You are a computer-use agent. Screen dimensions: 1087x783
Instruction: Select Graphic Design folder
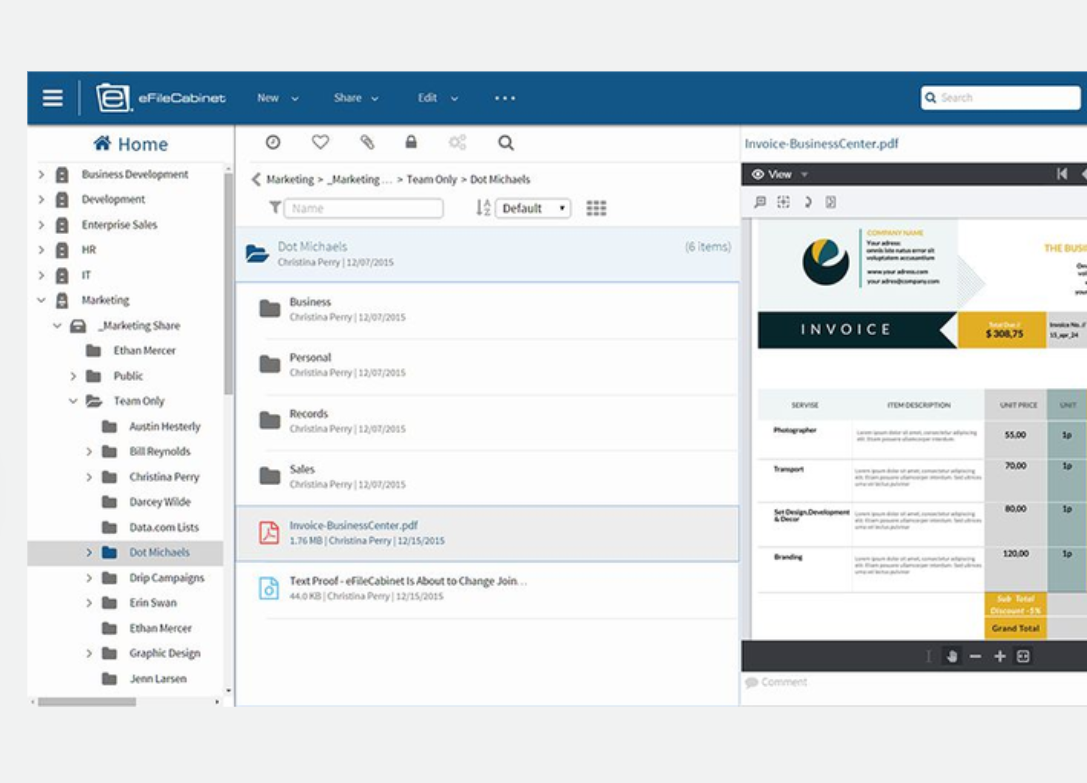pos(164,653)
